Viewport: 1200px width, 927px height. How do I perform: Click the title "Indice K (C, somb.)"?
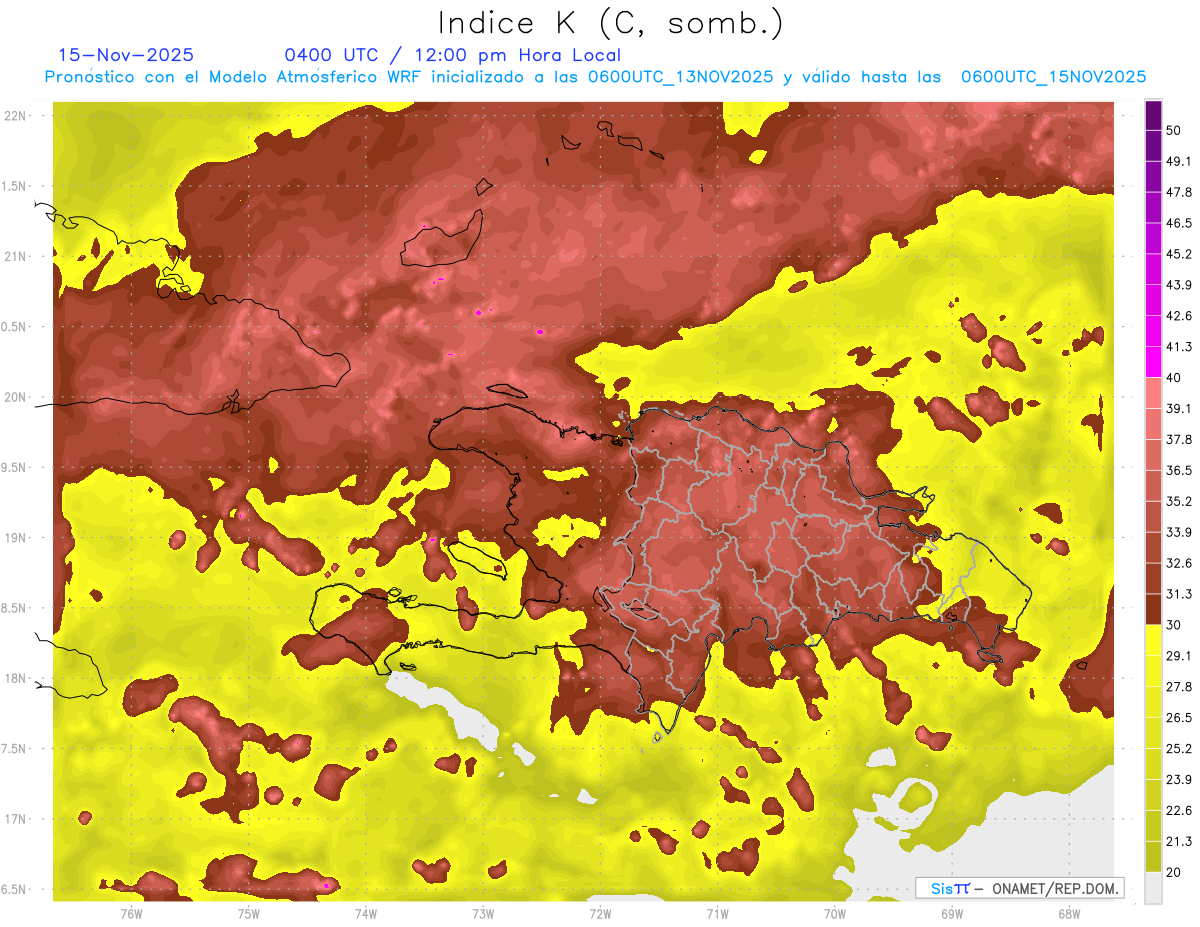point(610,24)
